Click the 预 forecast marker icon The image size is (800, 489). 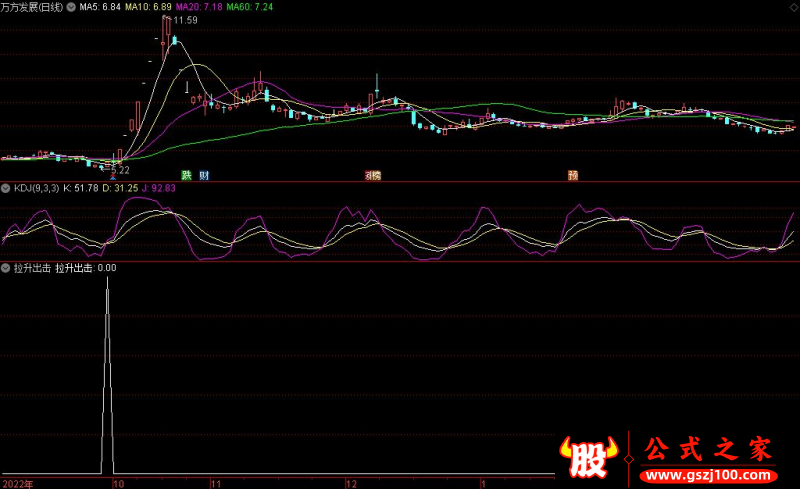pyautogui.click(x=573, y=175)
